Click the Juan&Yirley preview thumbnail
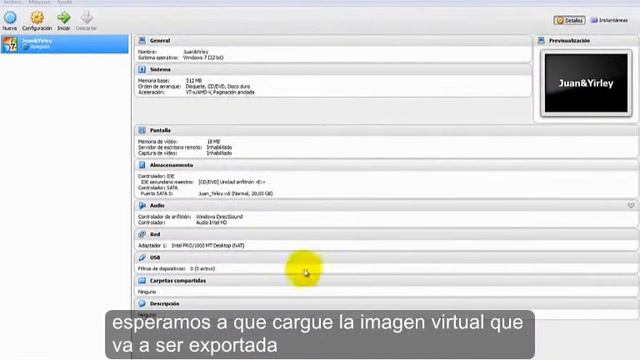Image resolution: width=640 pixels, height=360 pixels. 586,83
